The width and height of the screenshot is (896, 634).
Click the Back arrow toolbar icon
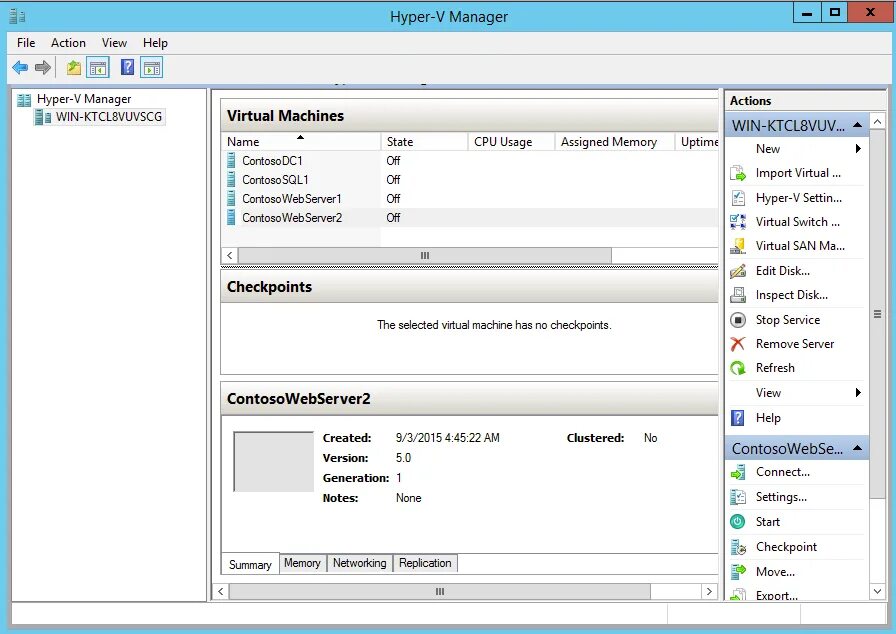(x=20, y=68)
